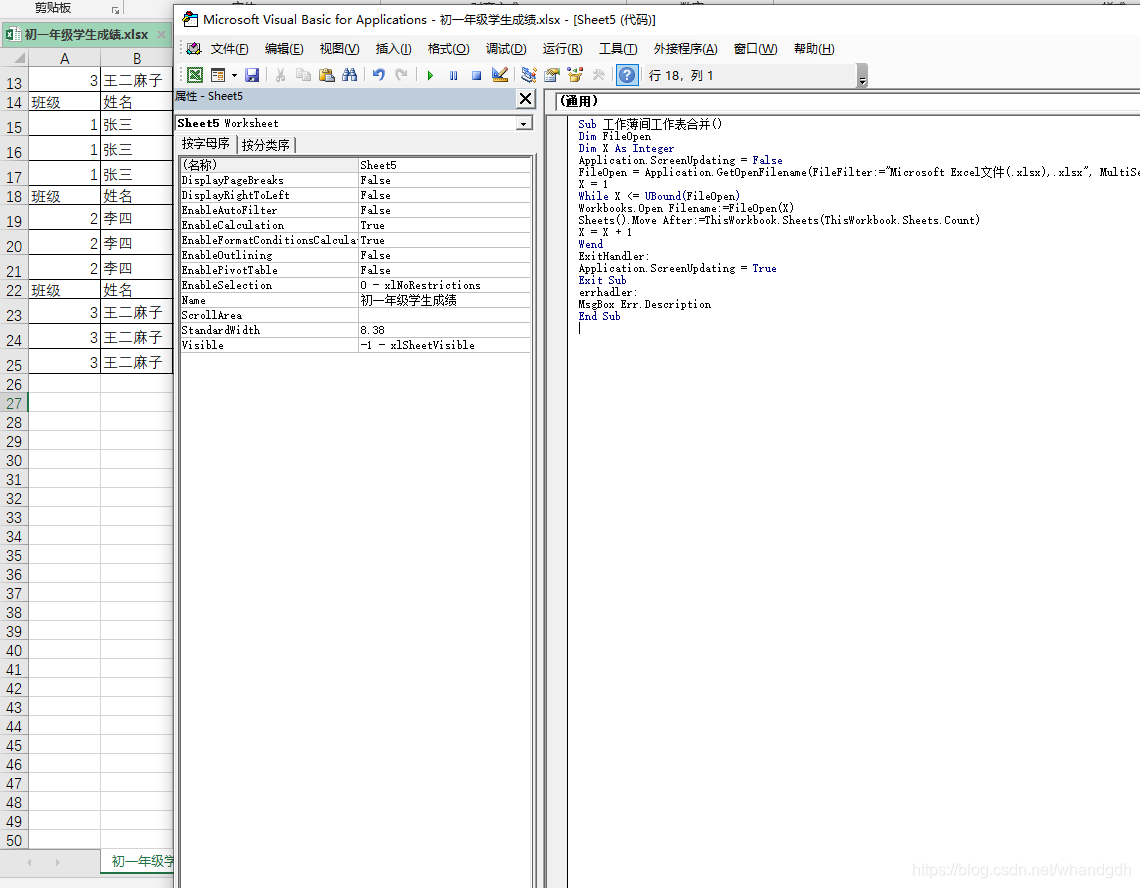Run the macro with the green play icon
The image size is (1140, 888).
[x=430, y=75]
